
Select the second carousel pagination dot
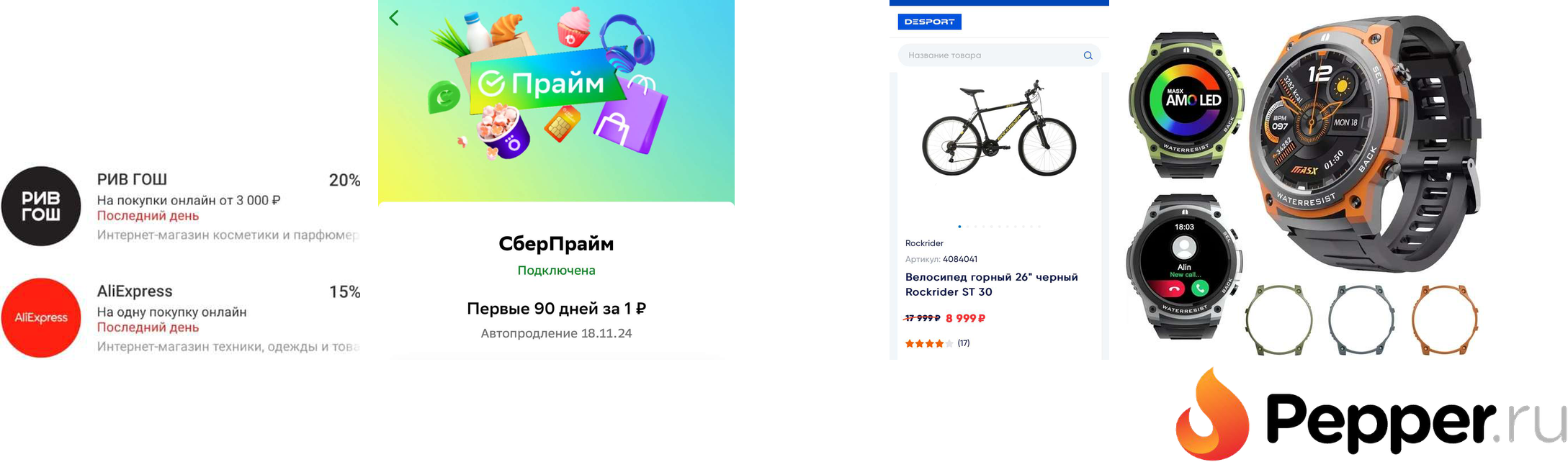pos(967,226)
